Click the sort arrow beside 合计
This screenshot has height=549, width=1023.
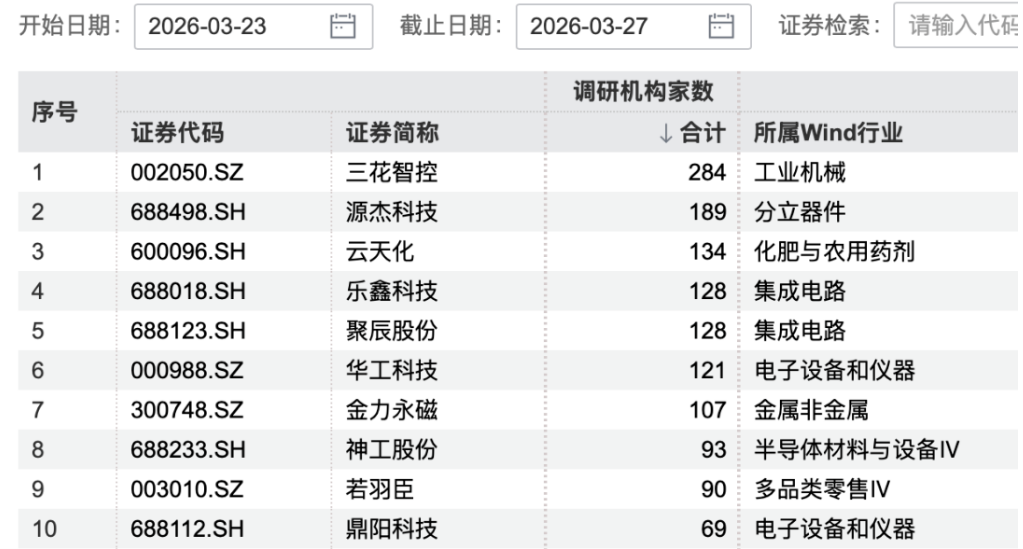[666, 133]
